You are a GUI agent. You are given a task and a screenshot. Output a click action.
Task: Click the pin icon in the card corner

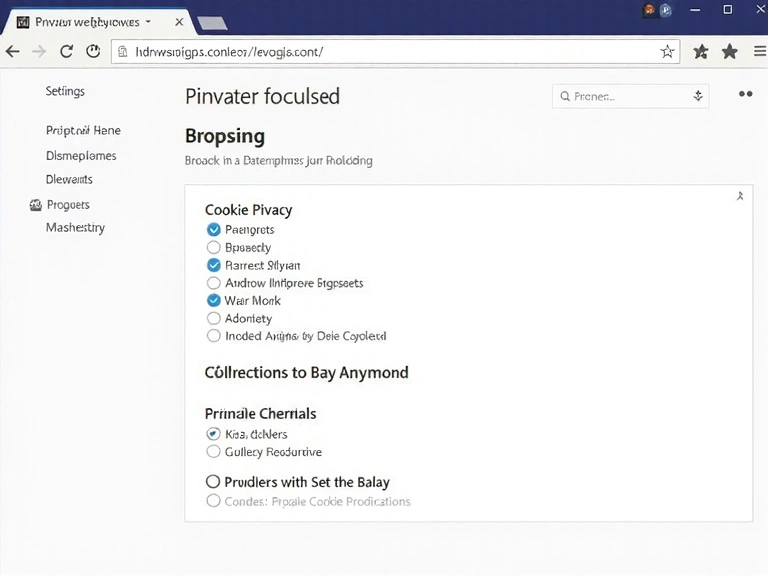tap(740, 196)
